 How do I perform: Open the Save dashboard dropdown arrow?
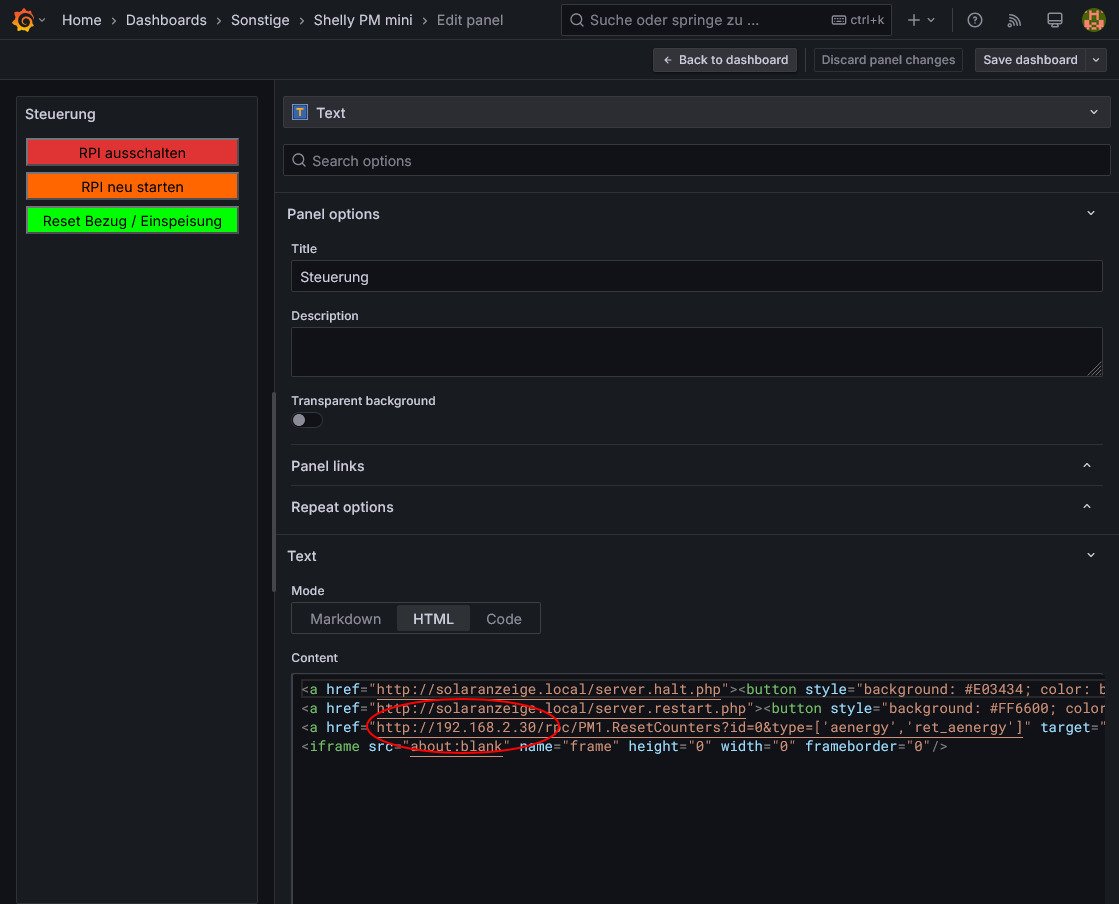pyautogui.click(x=1097, y=60)
